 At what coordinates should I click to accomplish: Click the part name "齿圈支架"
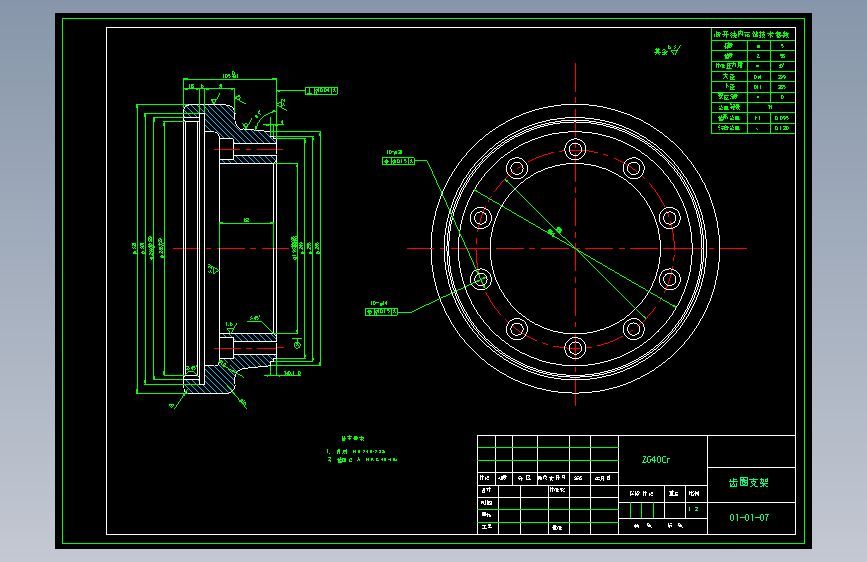click(x=749, y=482)
